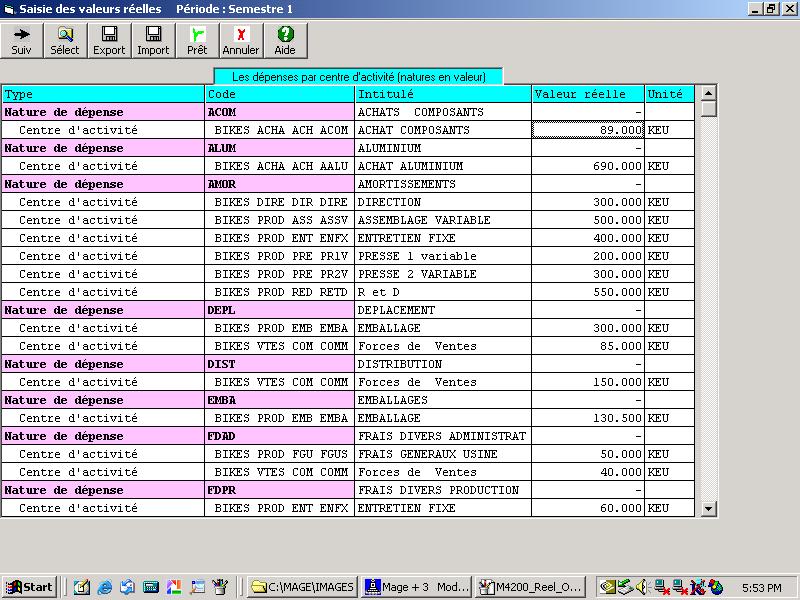Click the AMORTISSEMENTS title cell
The image size is (800, 600).
[443, 184]
